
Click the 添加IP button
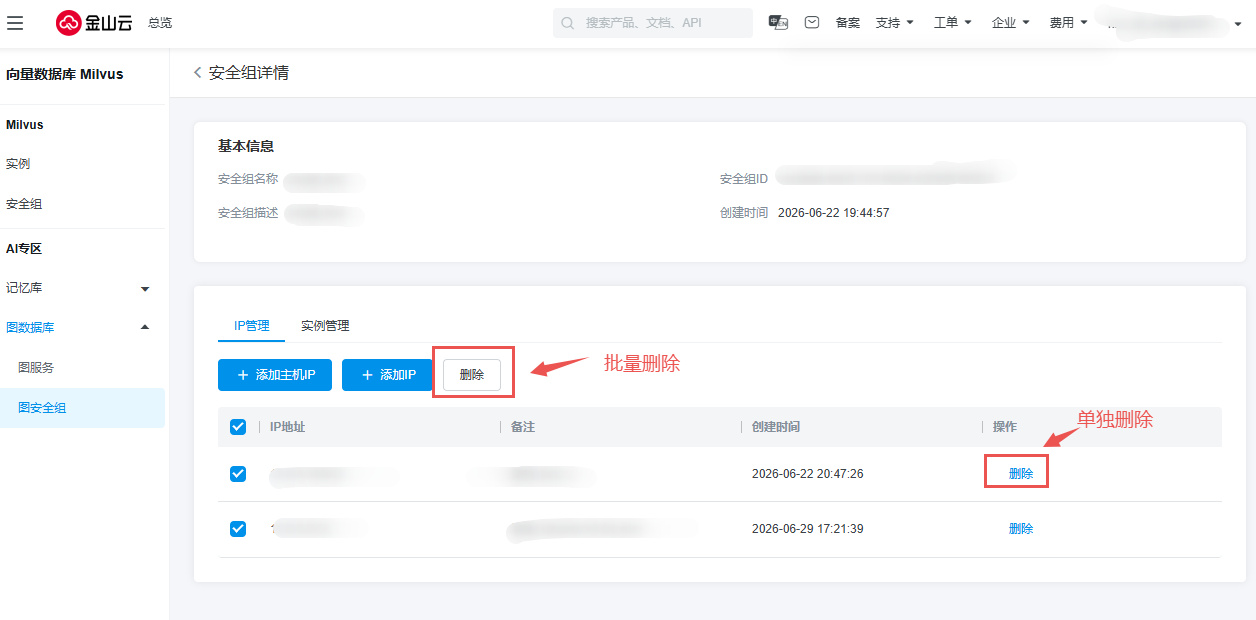(x=387, y=375)
